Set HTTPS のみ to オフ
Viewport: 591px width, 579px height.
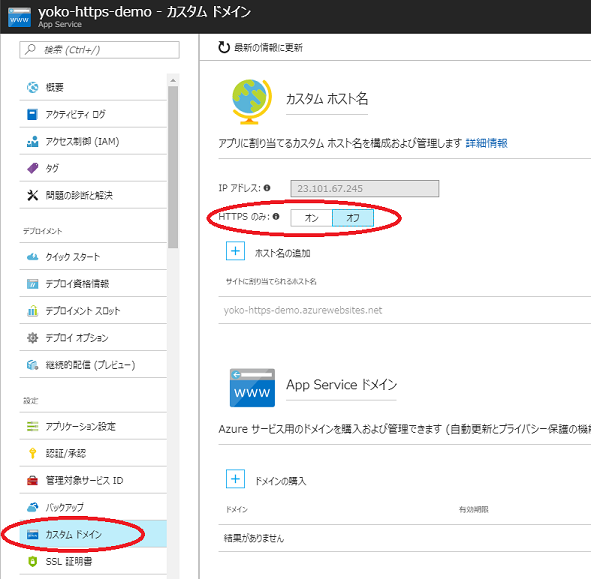tap(353, 218)
